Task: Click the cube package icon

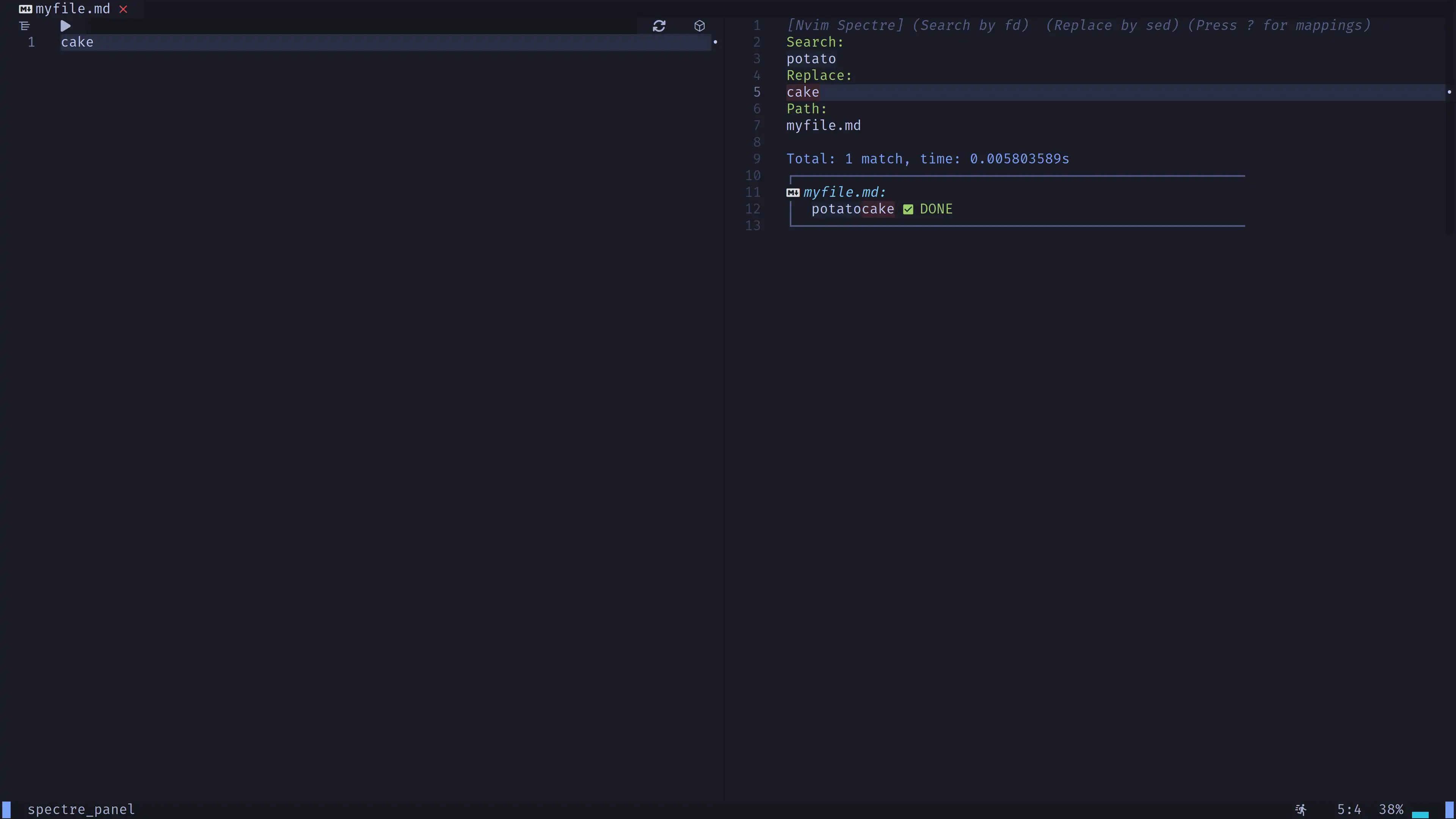Action: click(x=700, y=26)
